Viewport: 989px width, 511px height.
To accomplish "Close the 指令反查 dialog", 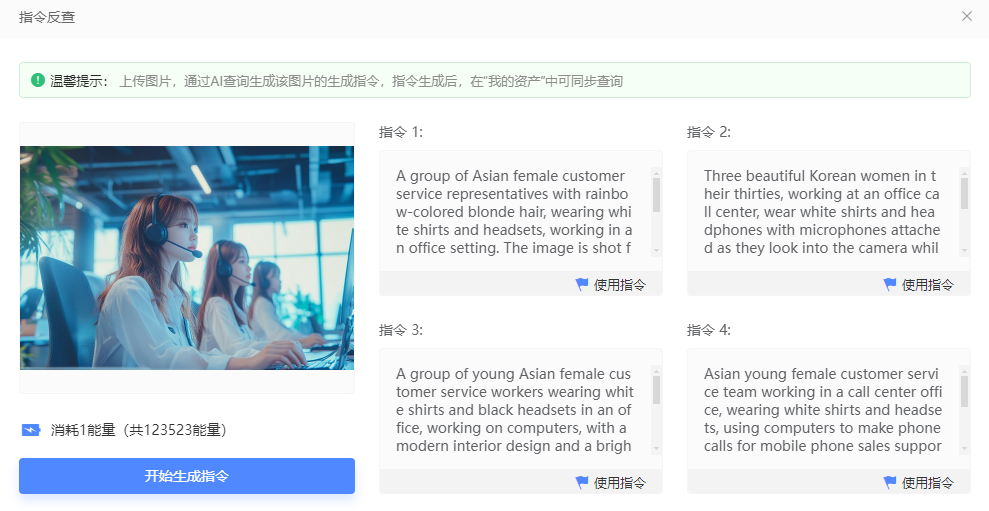I will tap(966, 16).
